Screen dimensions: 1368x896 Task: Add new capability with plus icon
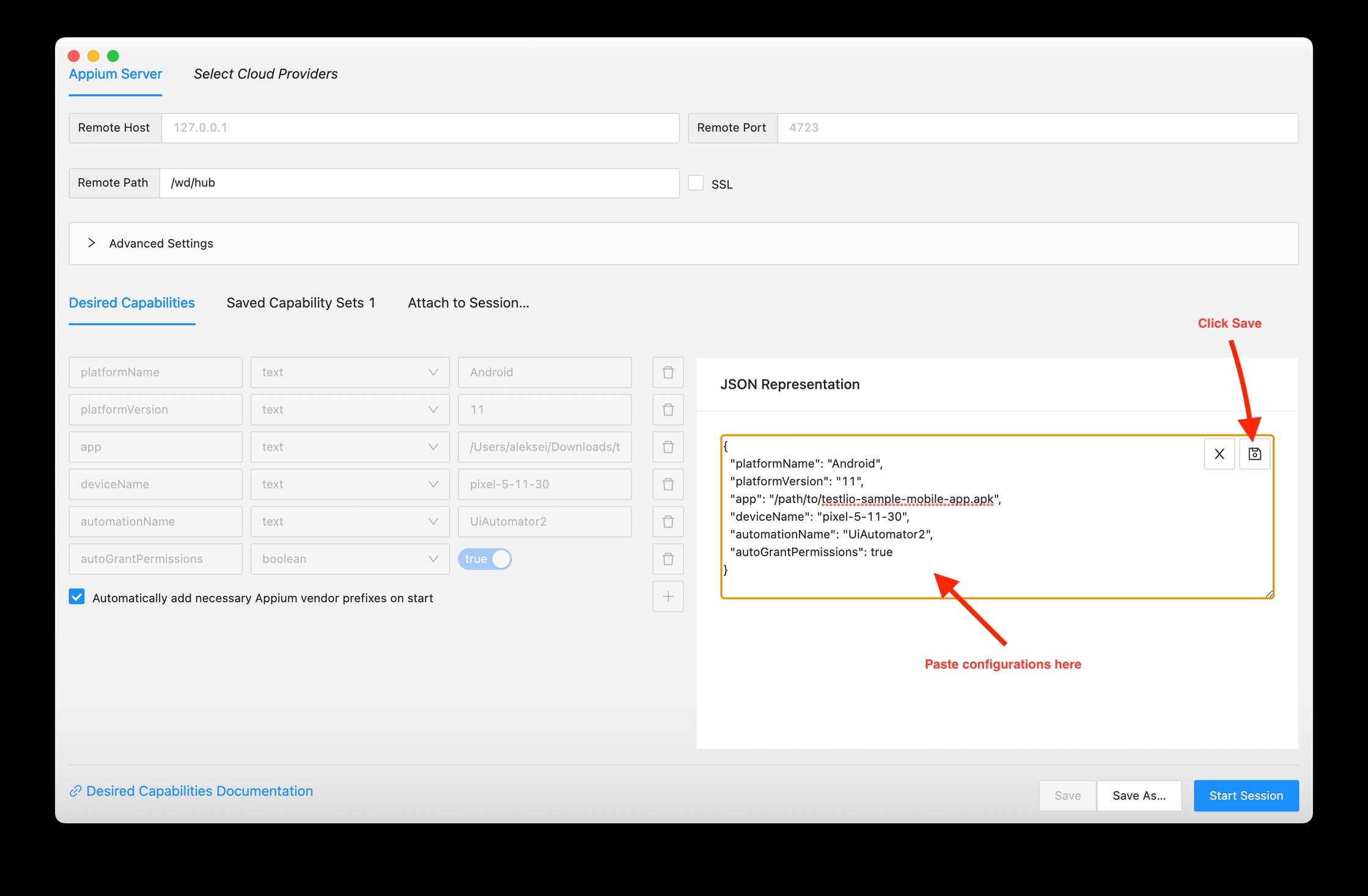pos(667,597)
